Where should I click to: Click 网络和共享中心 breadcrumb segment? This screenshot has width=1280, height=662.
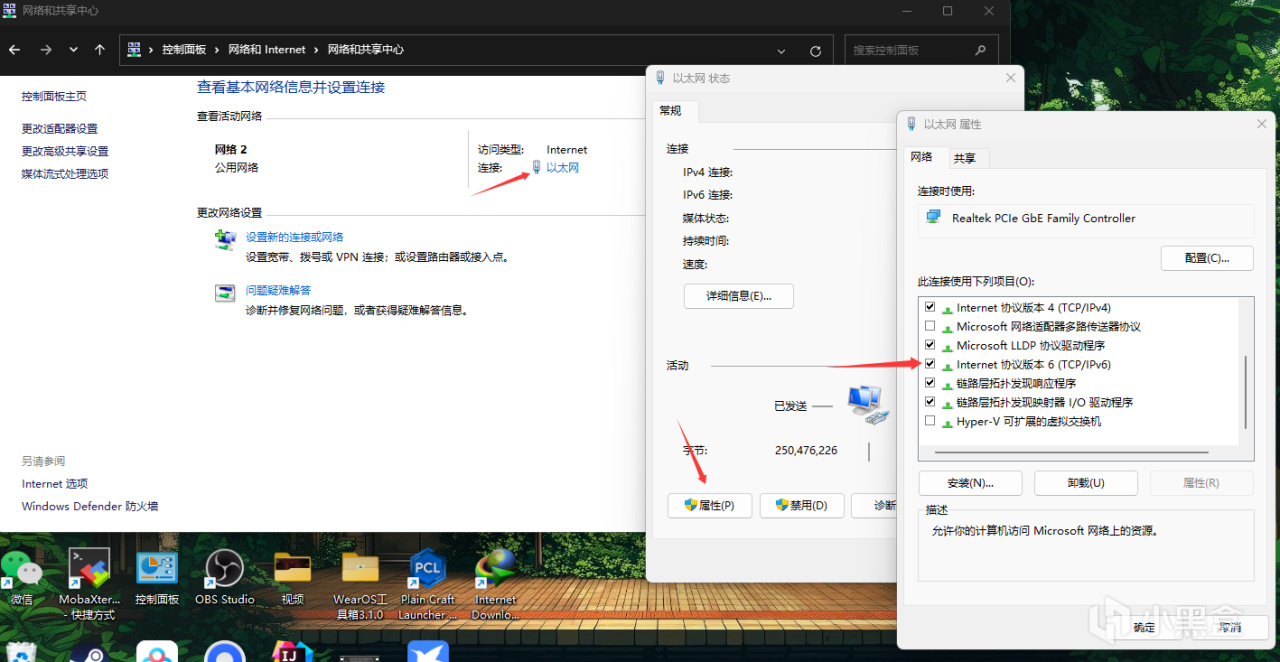365,49
